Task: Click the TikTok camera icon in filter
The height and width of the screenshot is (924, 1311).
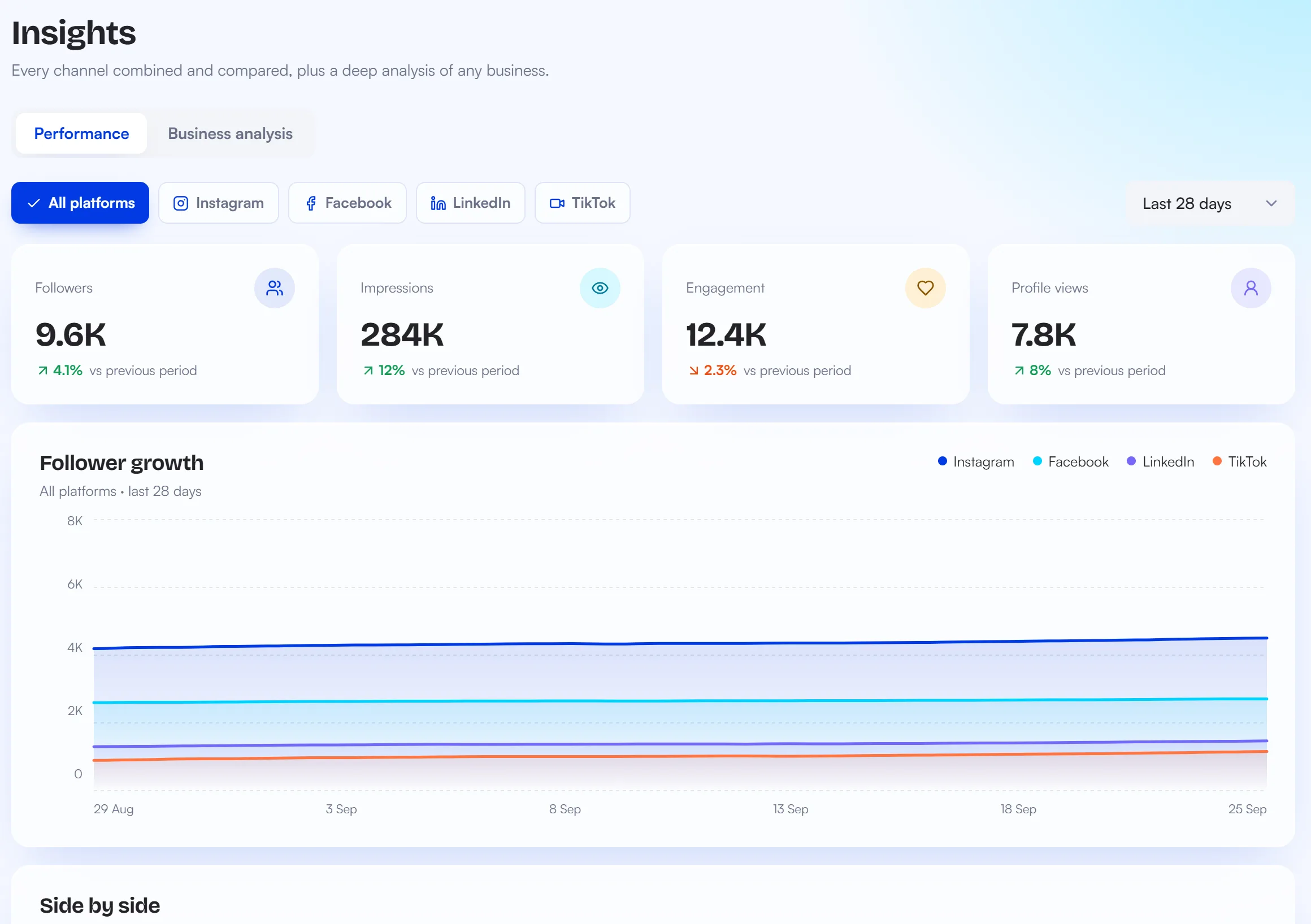Action: tap(557, 203)
